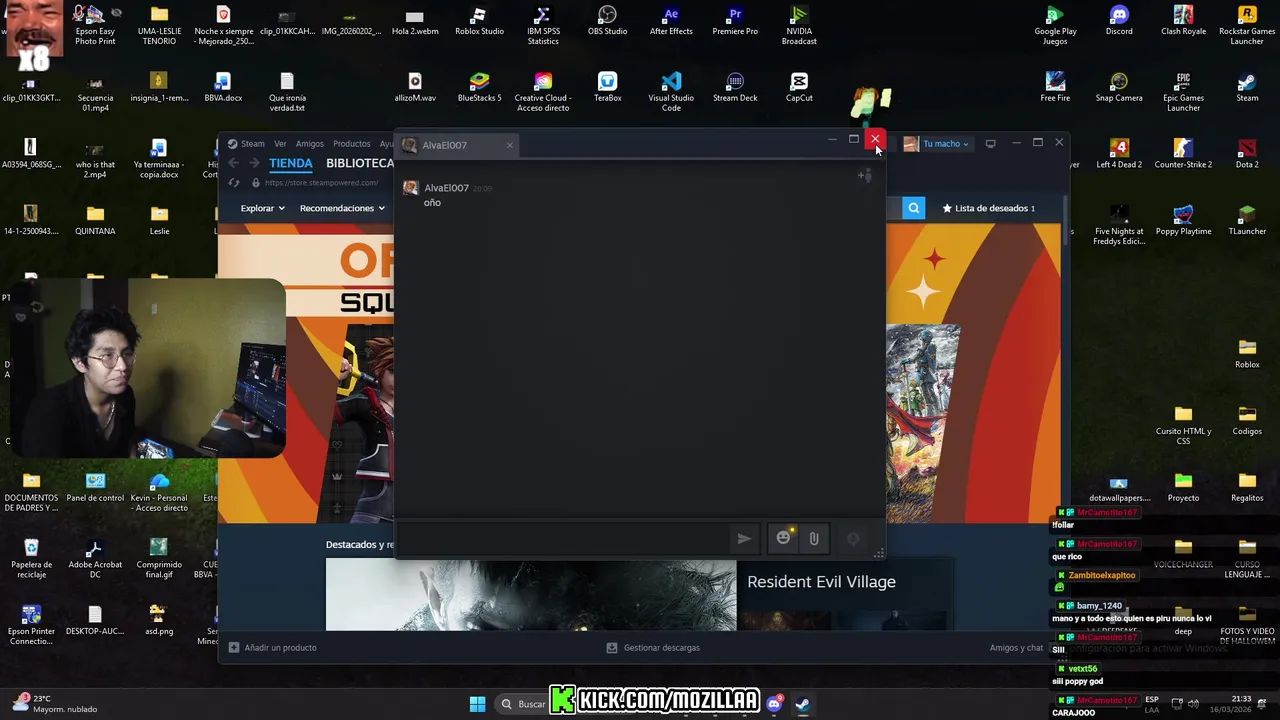Go back with Steam's left arrow
The width and height of the screenshot is (1280, 720).
(233, 163)
